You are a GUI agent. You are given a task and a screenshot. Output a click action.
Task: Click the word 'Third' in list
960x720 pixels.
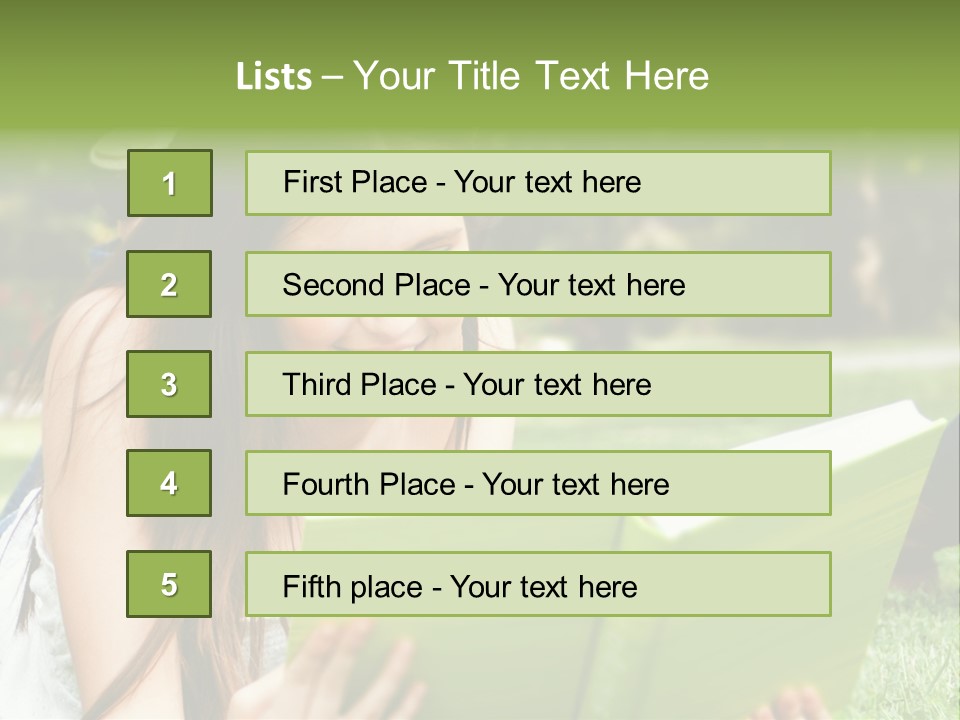pos(316,384)
